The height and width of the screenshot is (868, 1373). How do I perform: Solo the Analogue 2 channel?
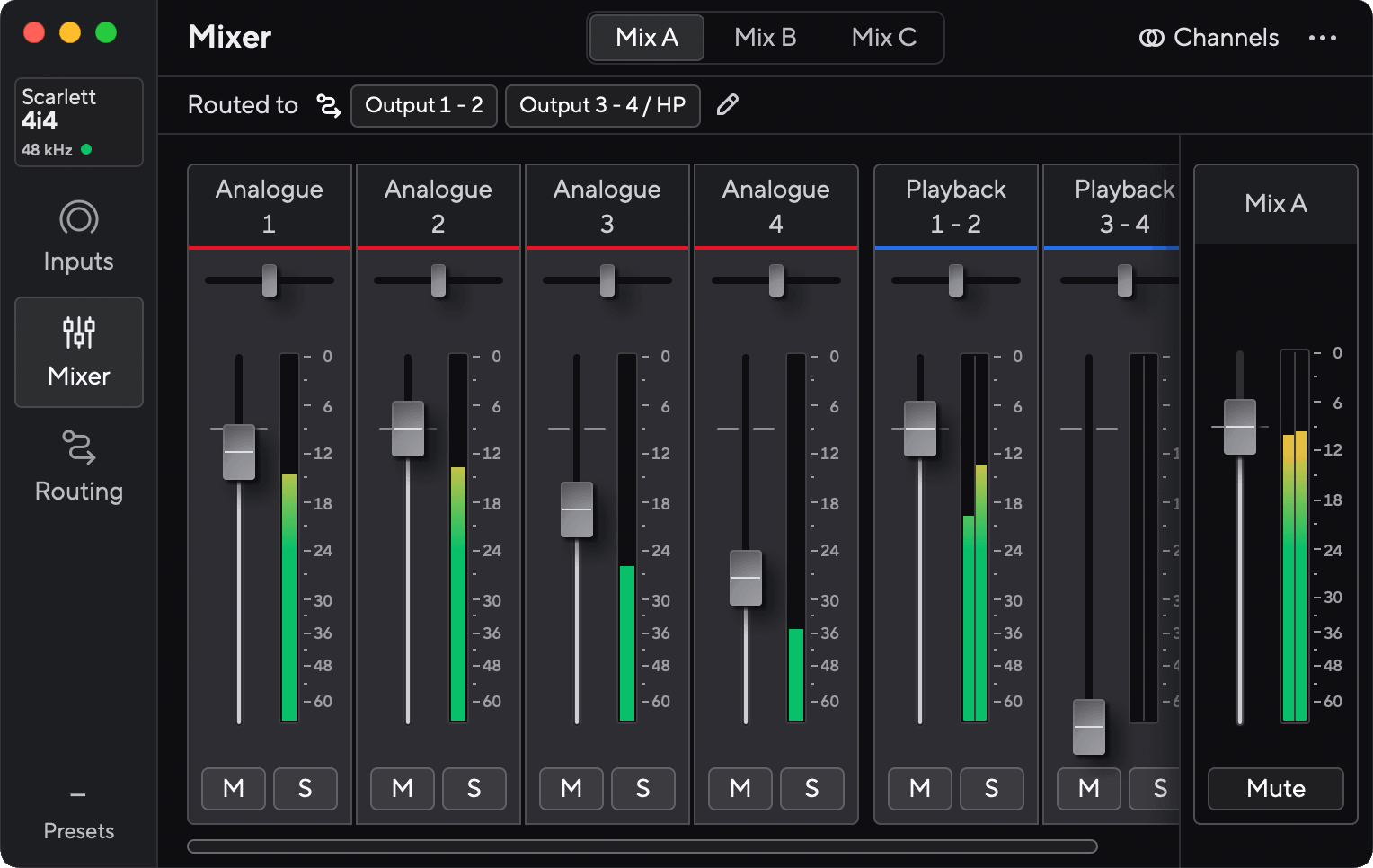(474, 789)
